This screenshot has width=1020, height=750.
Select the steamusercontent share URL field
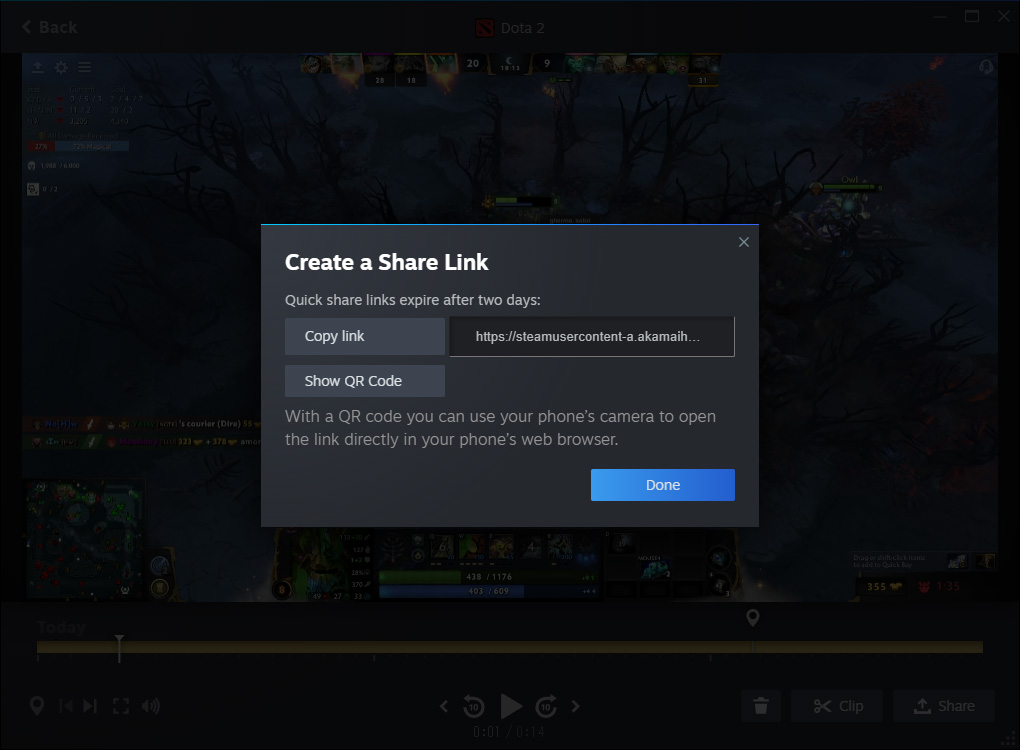(x=592, y=336)
